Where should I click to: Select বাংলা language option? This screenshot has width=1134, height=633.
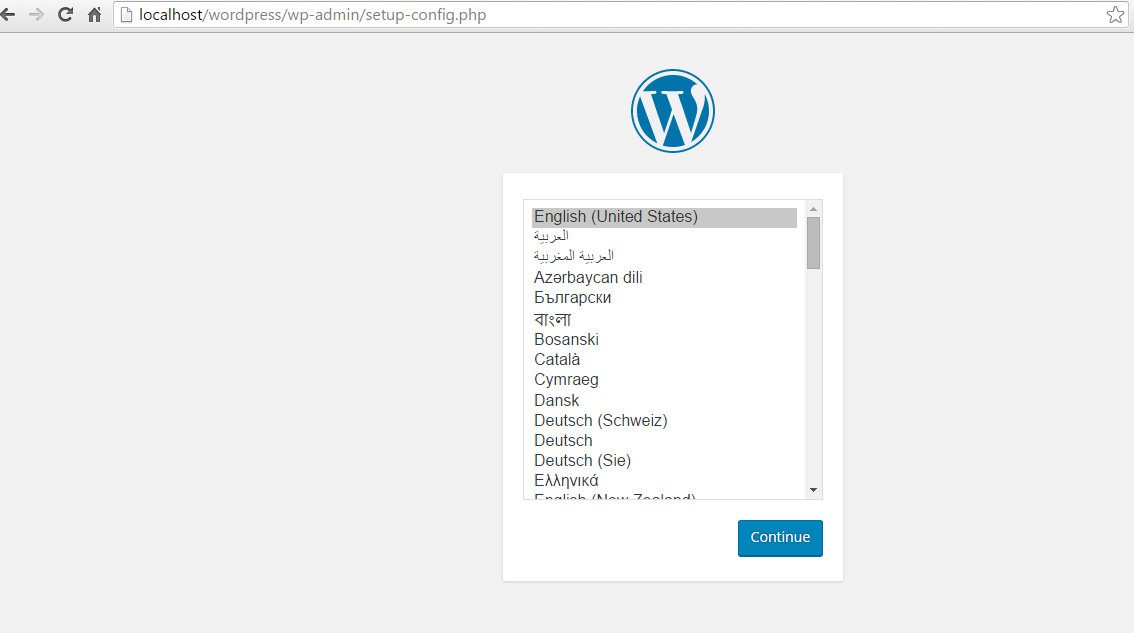click(x=664, y=319)
